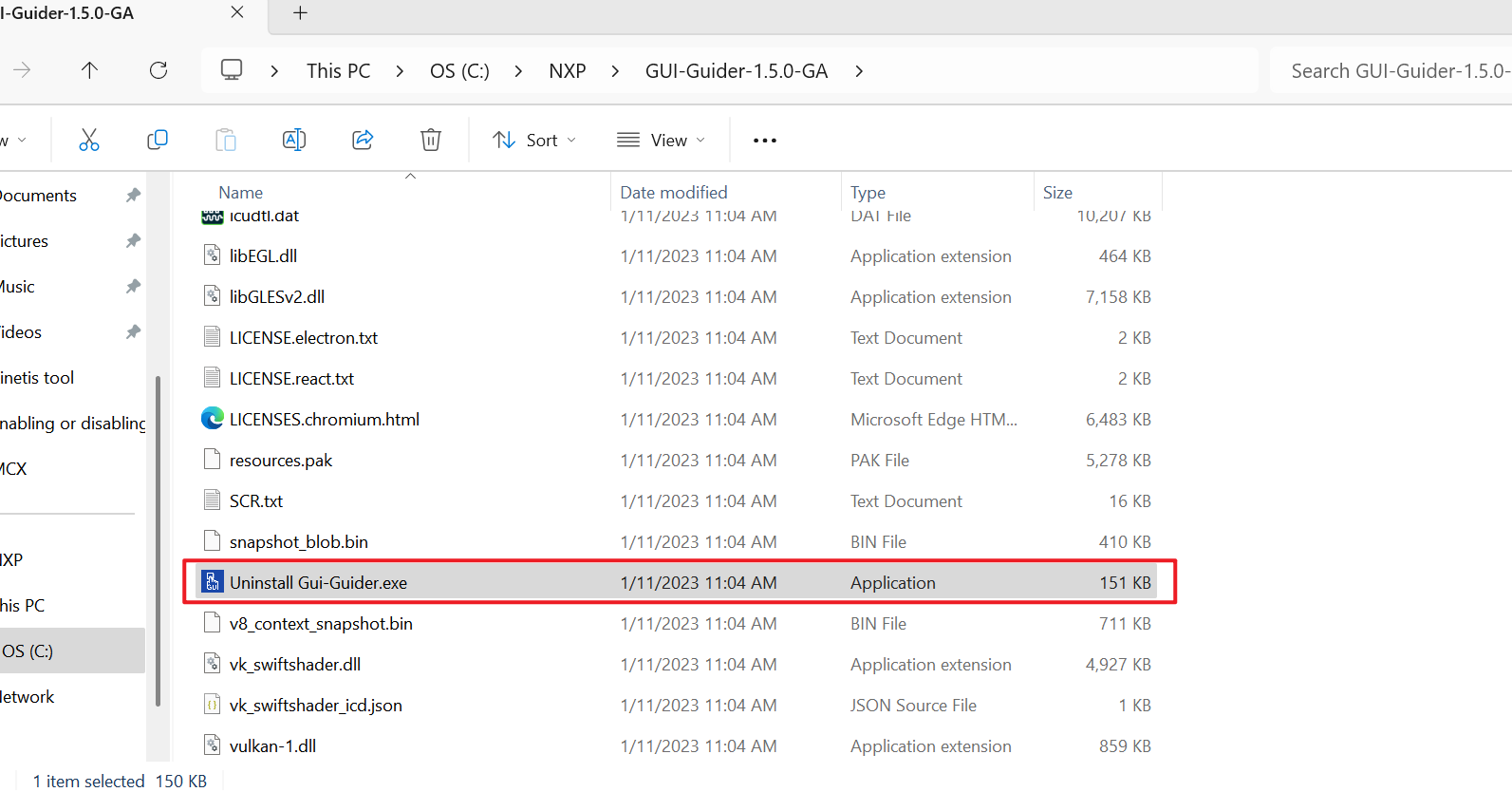Click the SCR.txt document icon
The image size is (1512, 792).
(213, 500)
